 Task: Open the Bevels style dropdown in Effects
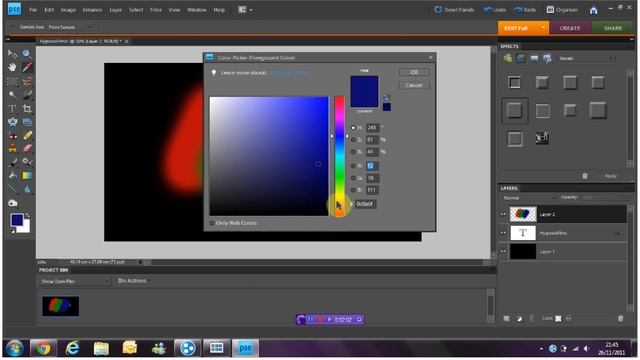pyautogui.click(x=586, y=58)
